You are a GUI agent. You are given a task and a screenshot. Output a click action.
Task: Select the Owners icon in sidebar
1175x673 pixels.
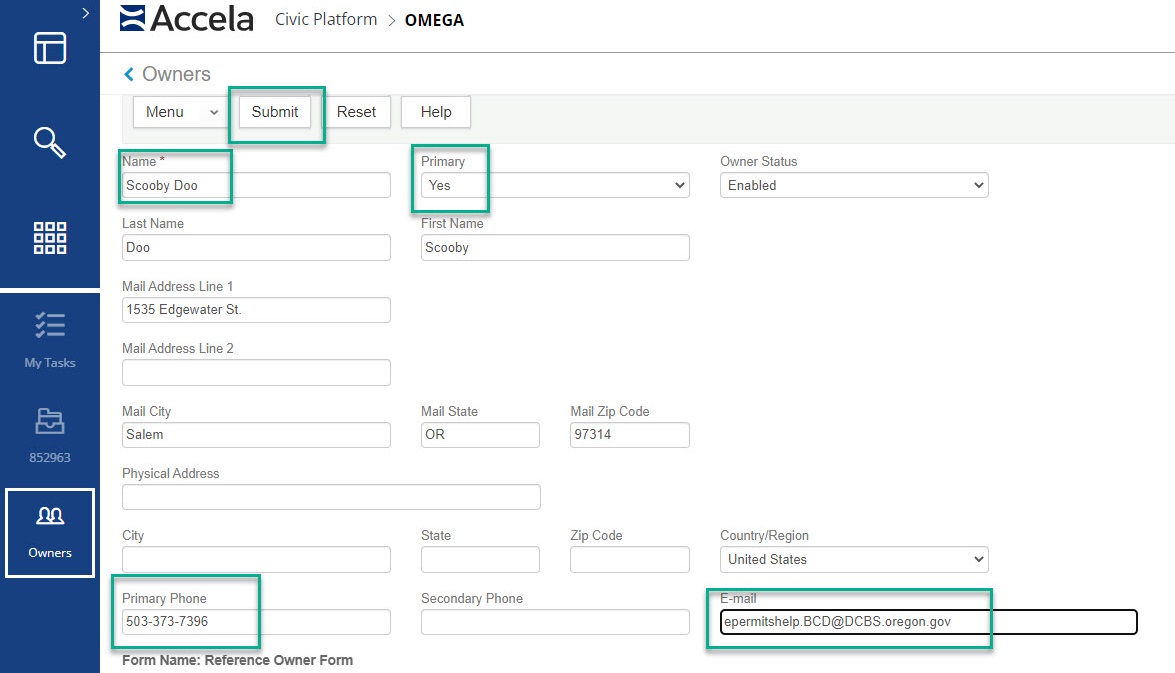(x=50, y=532)
